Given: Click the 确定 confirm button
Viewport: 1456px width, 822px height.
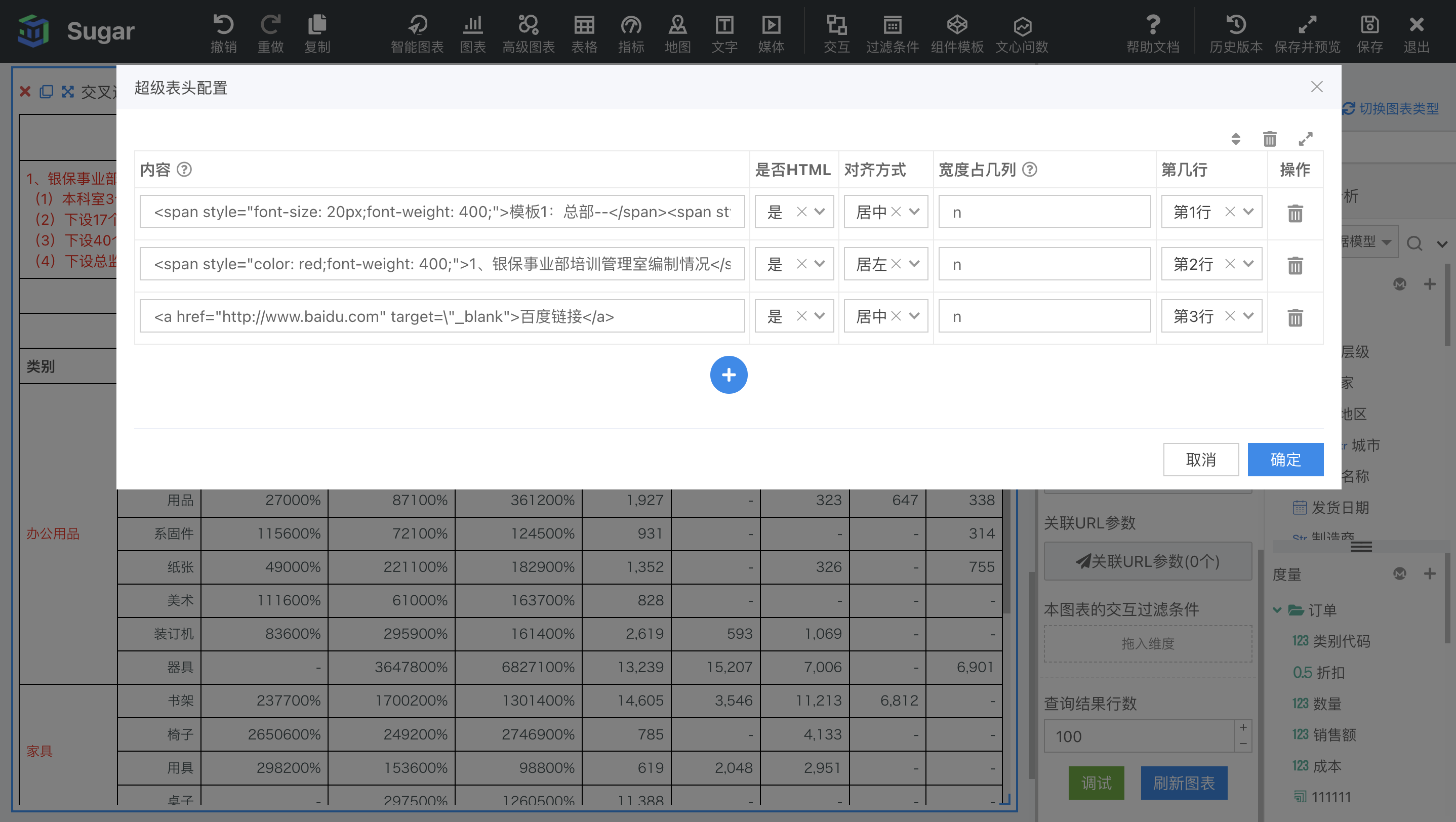Looking at the screenshot, I should (x=1285, y=459).
